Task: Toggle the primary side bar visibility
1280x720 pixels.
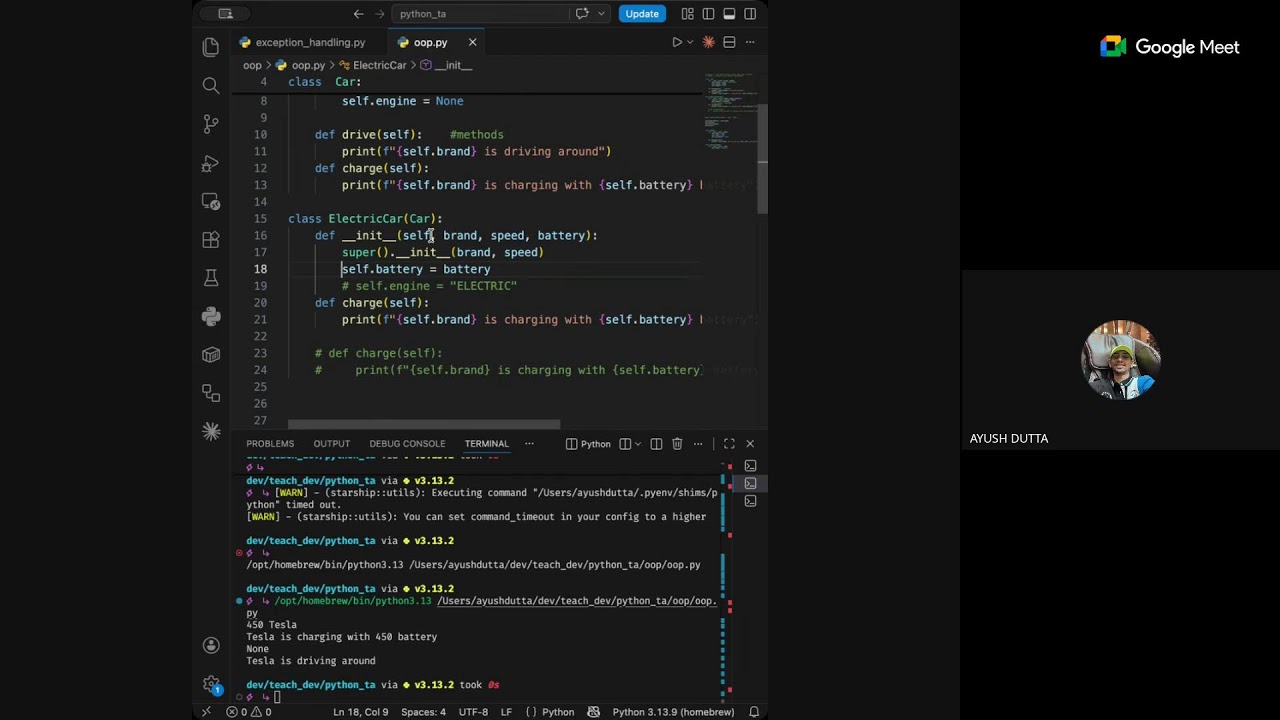Action: (708, 14)
